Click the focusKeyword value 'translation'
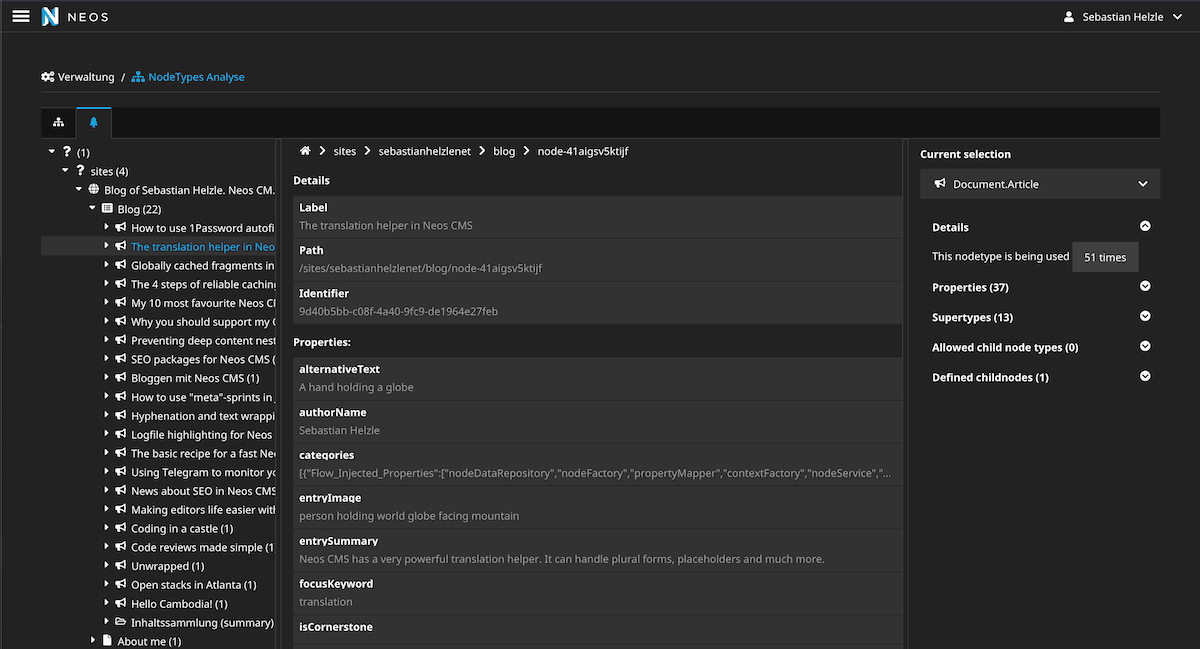This screenshot has width=1200, height=649. 326,602
